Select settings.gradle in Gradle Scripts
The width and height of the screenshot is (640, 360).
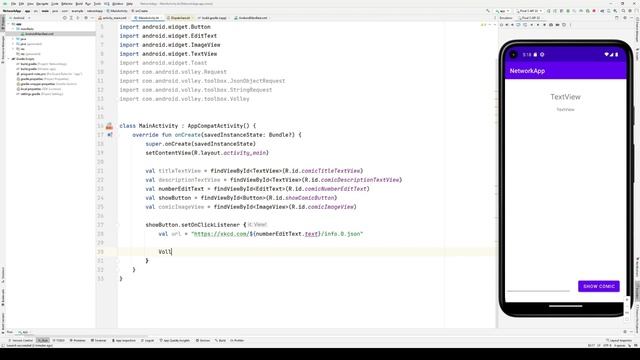(40, 94)
